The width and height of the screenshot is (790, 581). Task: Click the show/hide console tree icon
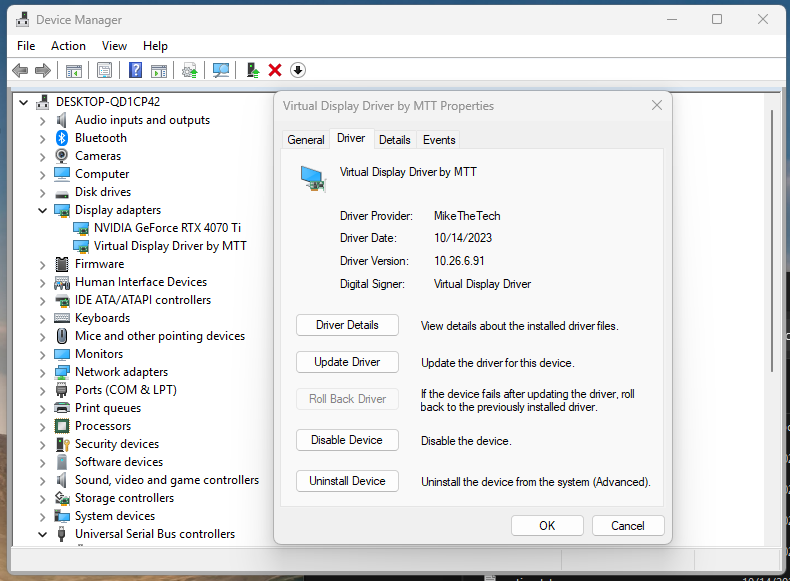tap(74, 70)
